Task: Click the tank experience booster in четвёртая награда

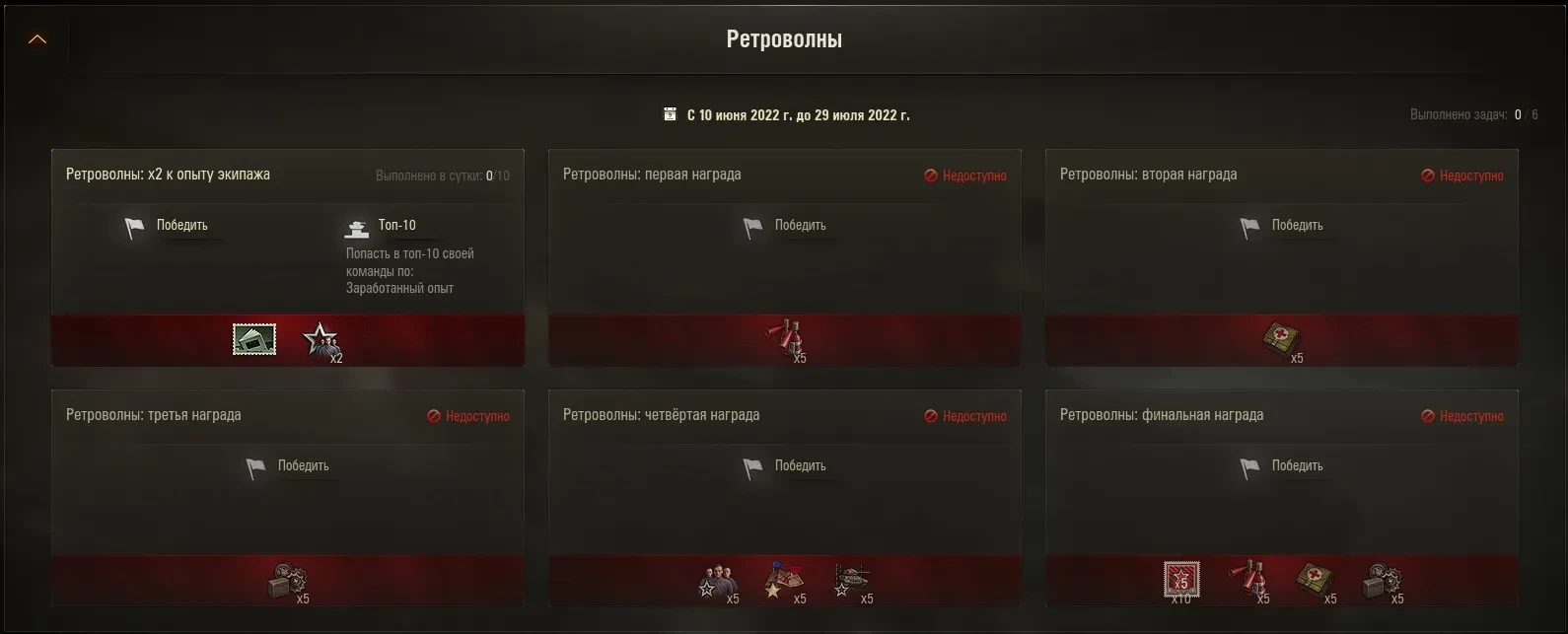Action: click(852, 581)
